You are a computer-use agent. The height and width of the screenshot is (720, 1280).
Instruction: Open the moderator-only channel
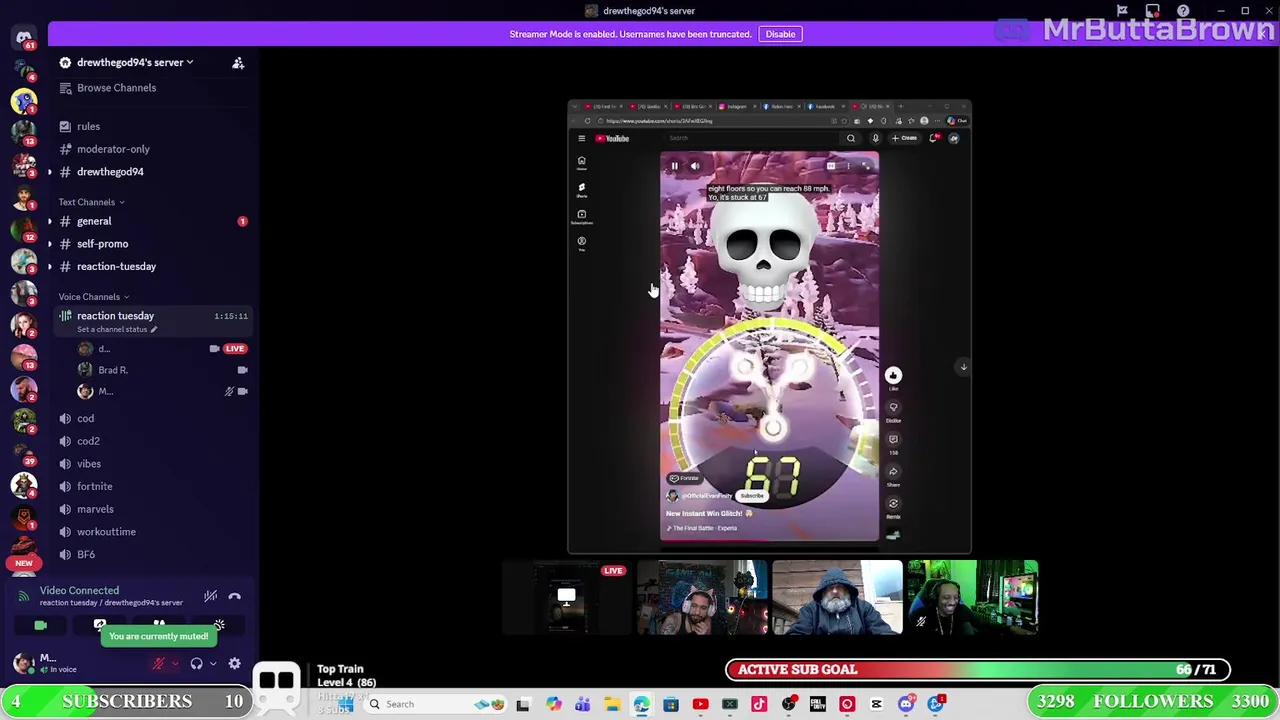pyautogui.click(x=113, y=149)
